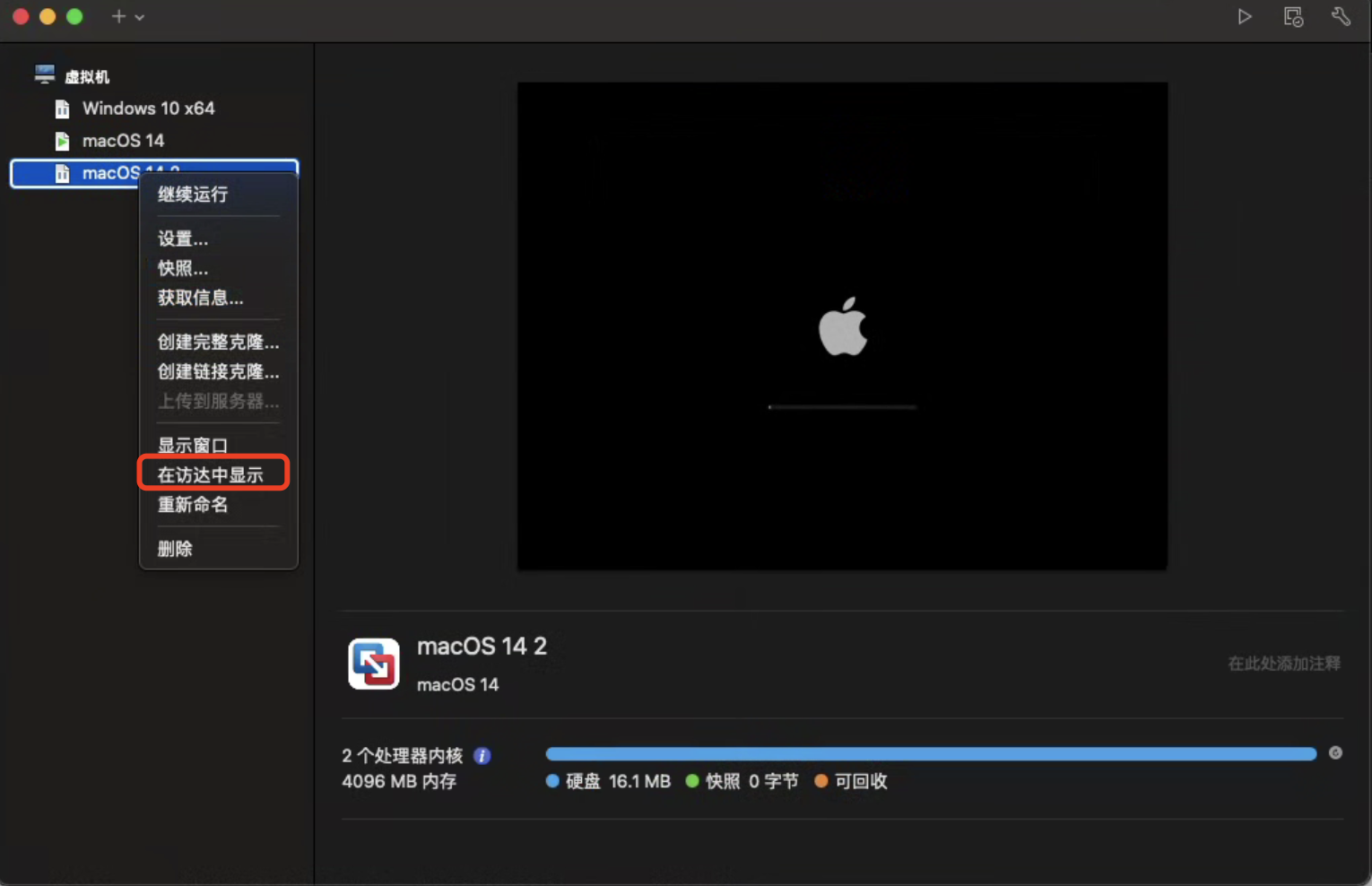The width and height of the screenshot is (1372, 886).
Task: Choose 获取信息... in the context menu
Action: coord(201,298)
